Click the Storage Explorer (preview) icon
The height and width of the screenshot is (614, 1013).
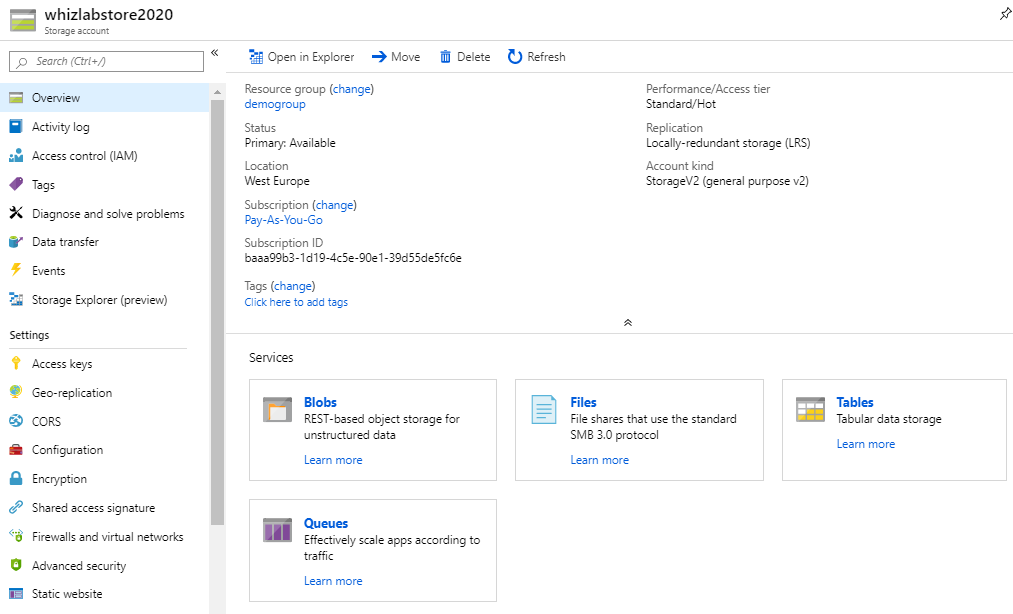coord(16,299)
